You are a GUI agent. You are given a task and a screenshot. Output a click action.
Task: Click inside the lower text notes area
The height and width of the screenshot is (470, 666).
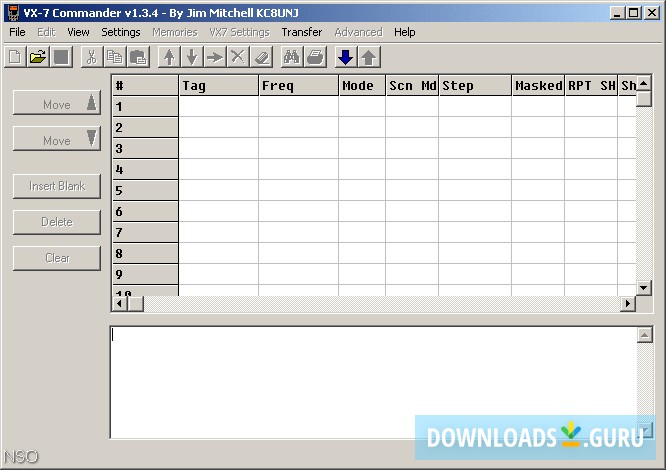click(374, 382)
